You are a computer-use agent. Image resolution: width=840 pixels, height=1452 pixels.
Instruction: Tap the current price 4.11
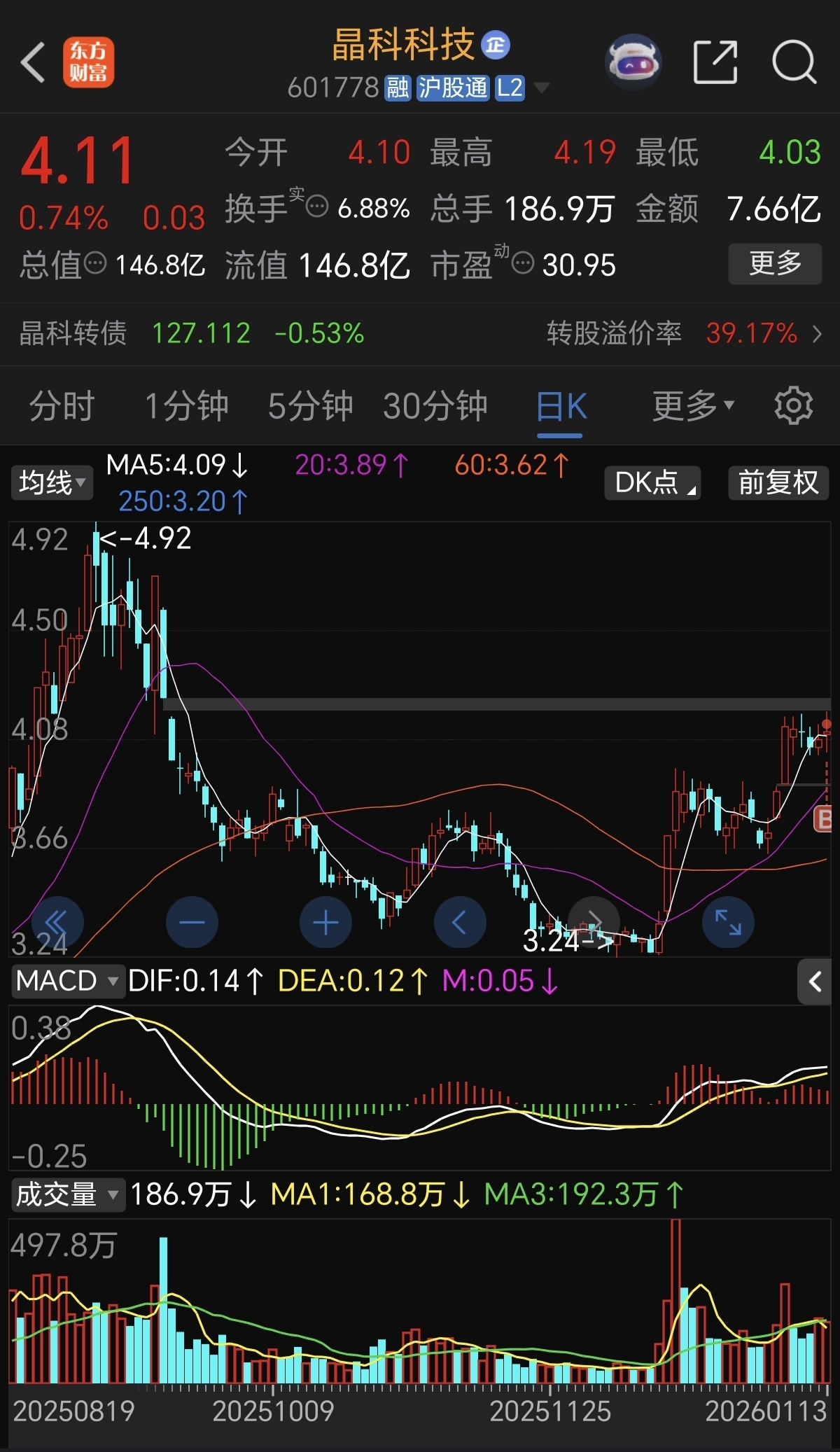click(x=77, y=162)
